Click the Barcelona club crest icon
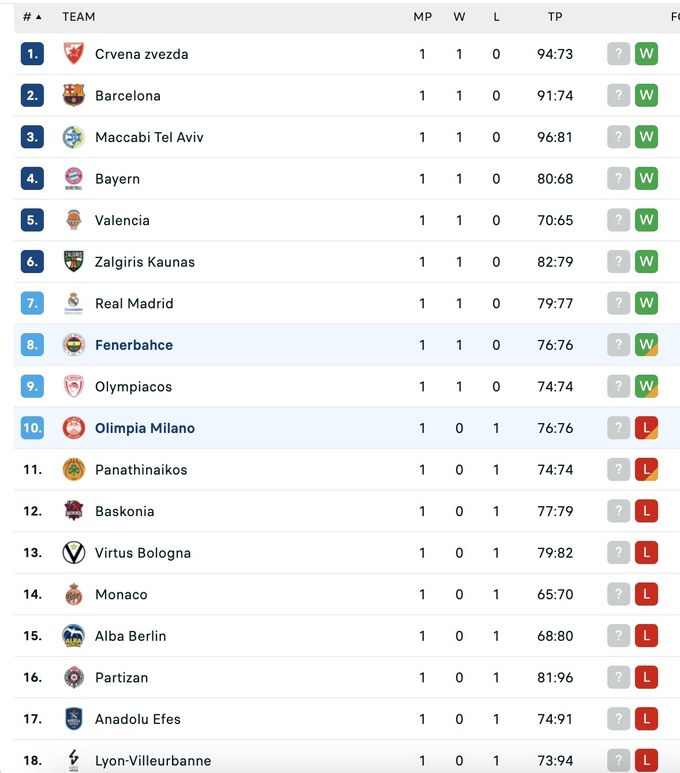Image resolution: width=680 pixels, height=773 pixels. pyautogui.click(x=74, y=96)
